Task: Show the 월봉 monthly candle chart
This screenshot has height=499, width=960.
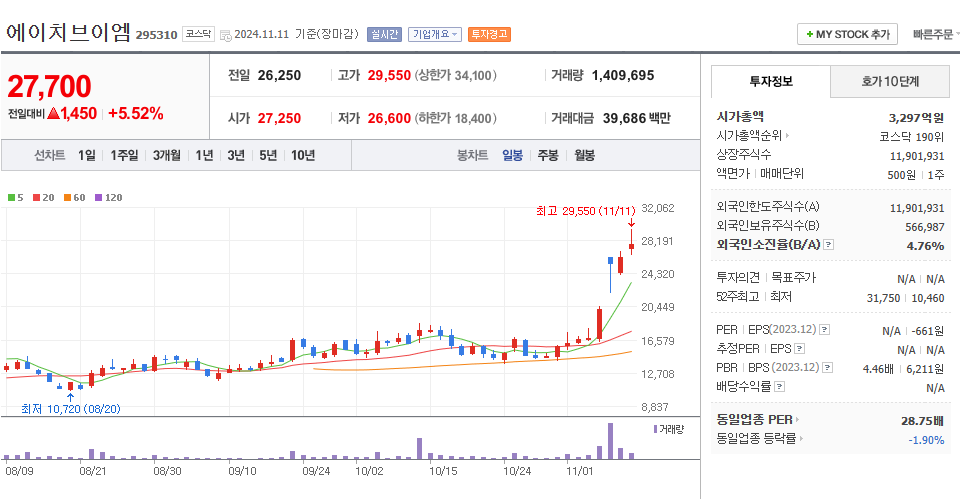Action: pyautogui.click(x=585, y=156)
